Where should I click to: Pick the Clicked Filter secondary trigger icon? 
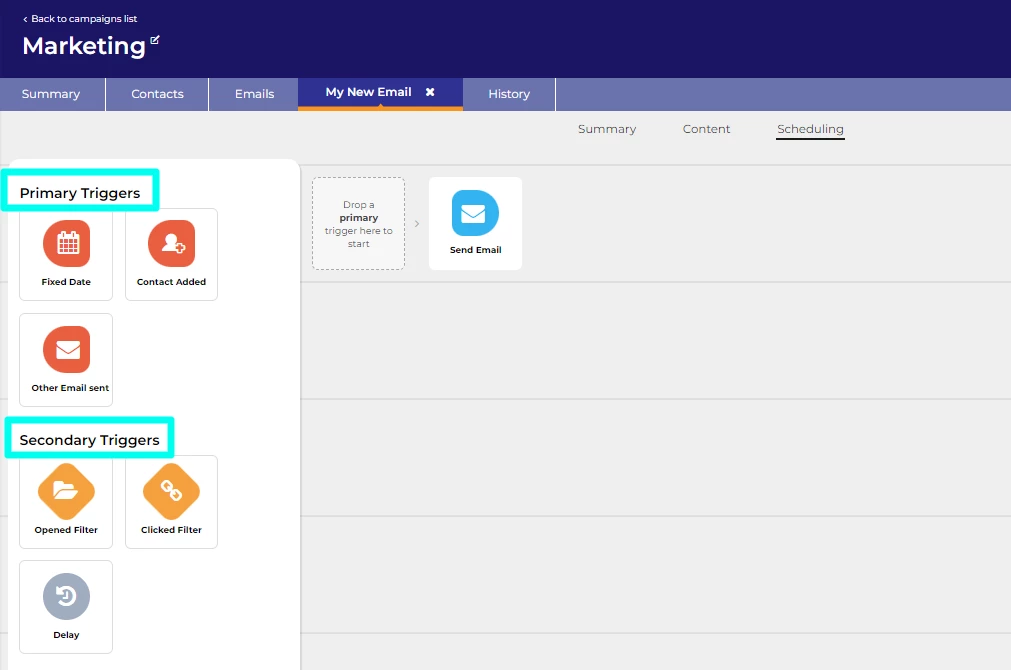coord(172,491)
